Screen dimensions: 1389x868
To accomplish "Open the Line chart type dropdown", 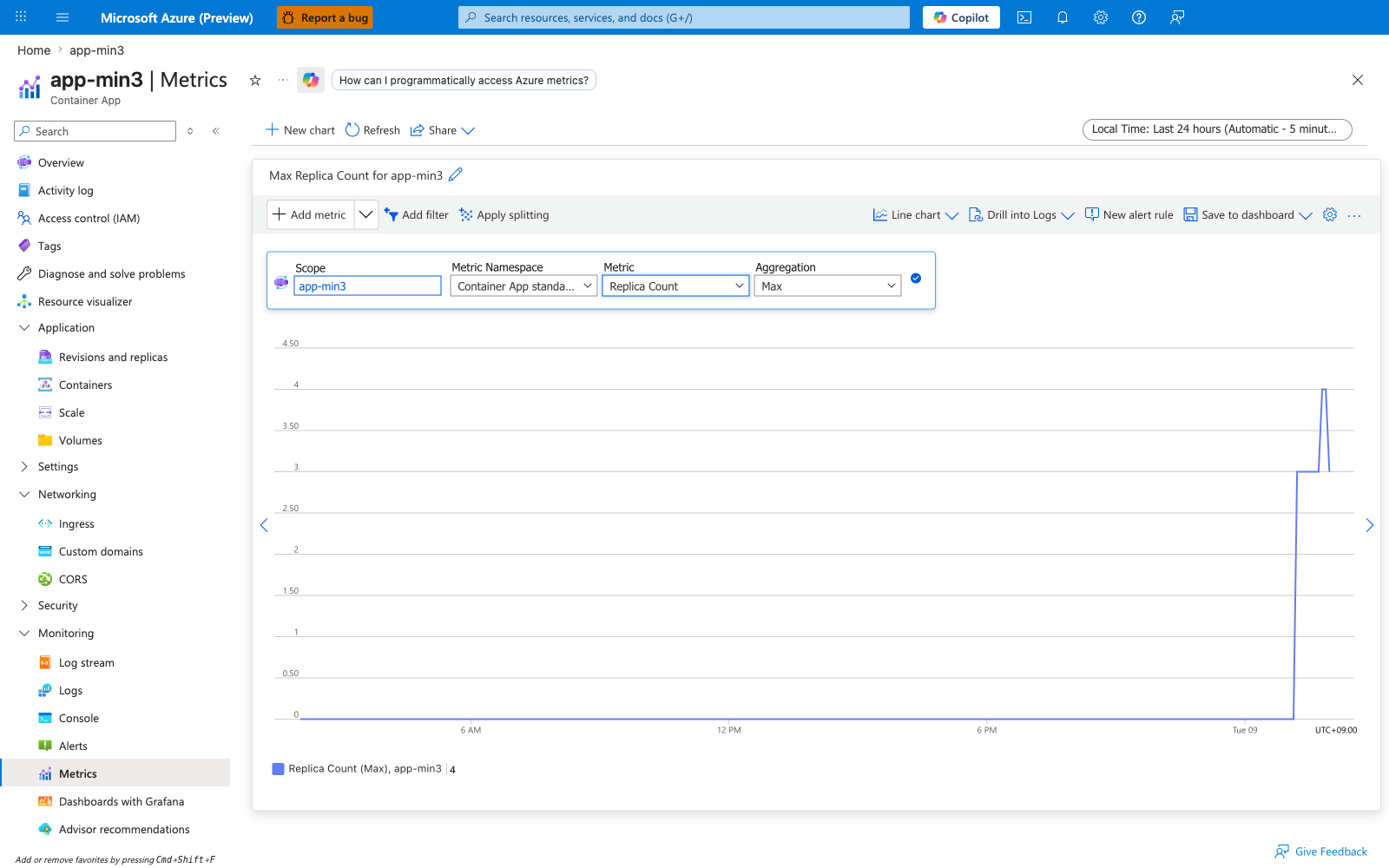I will (x=916, y=215).
